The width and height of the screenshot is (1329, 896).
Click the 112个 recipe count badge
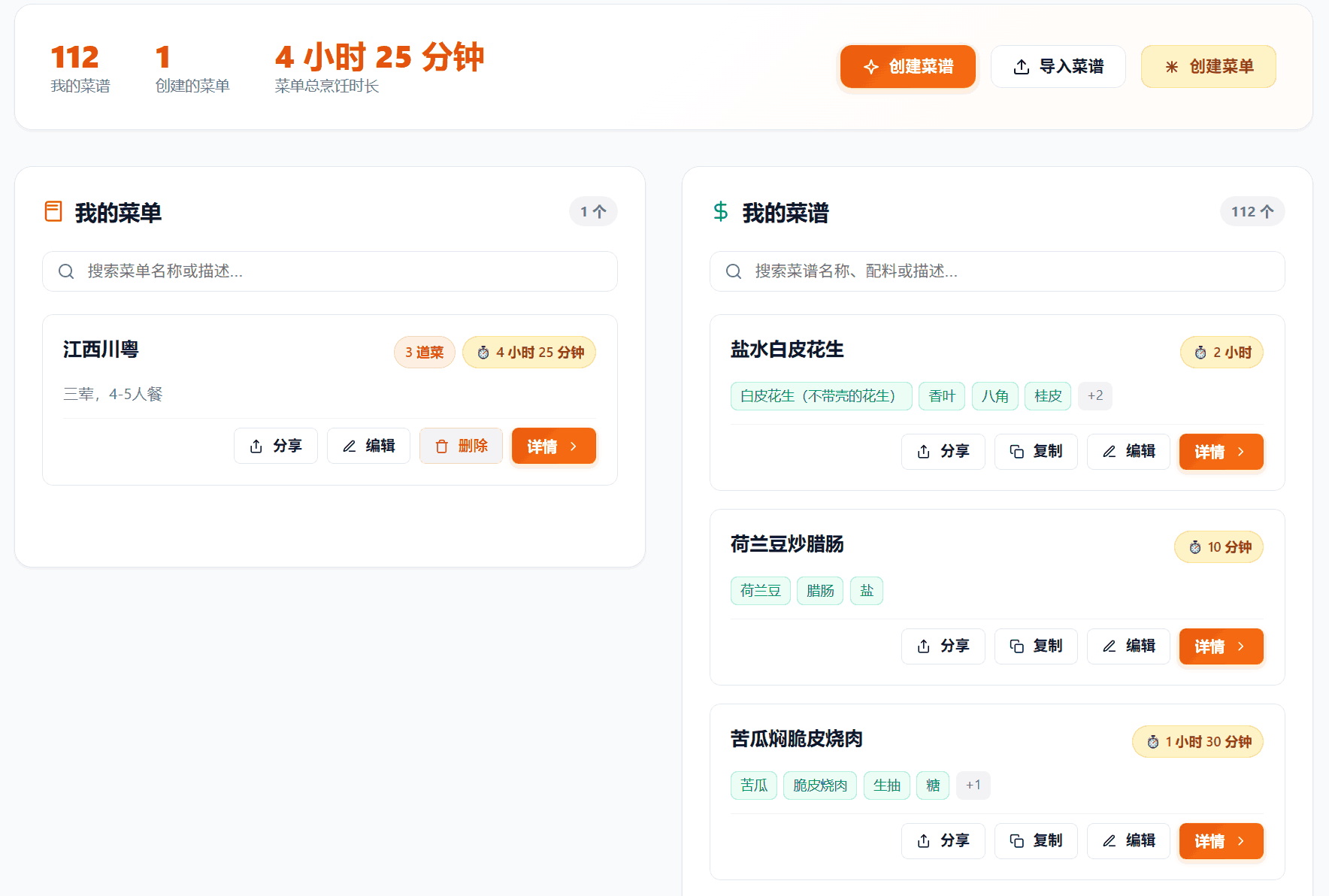tap(1252, 212)
